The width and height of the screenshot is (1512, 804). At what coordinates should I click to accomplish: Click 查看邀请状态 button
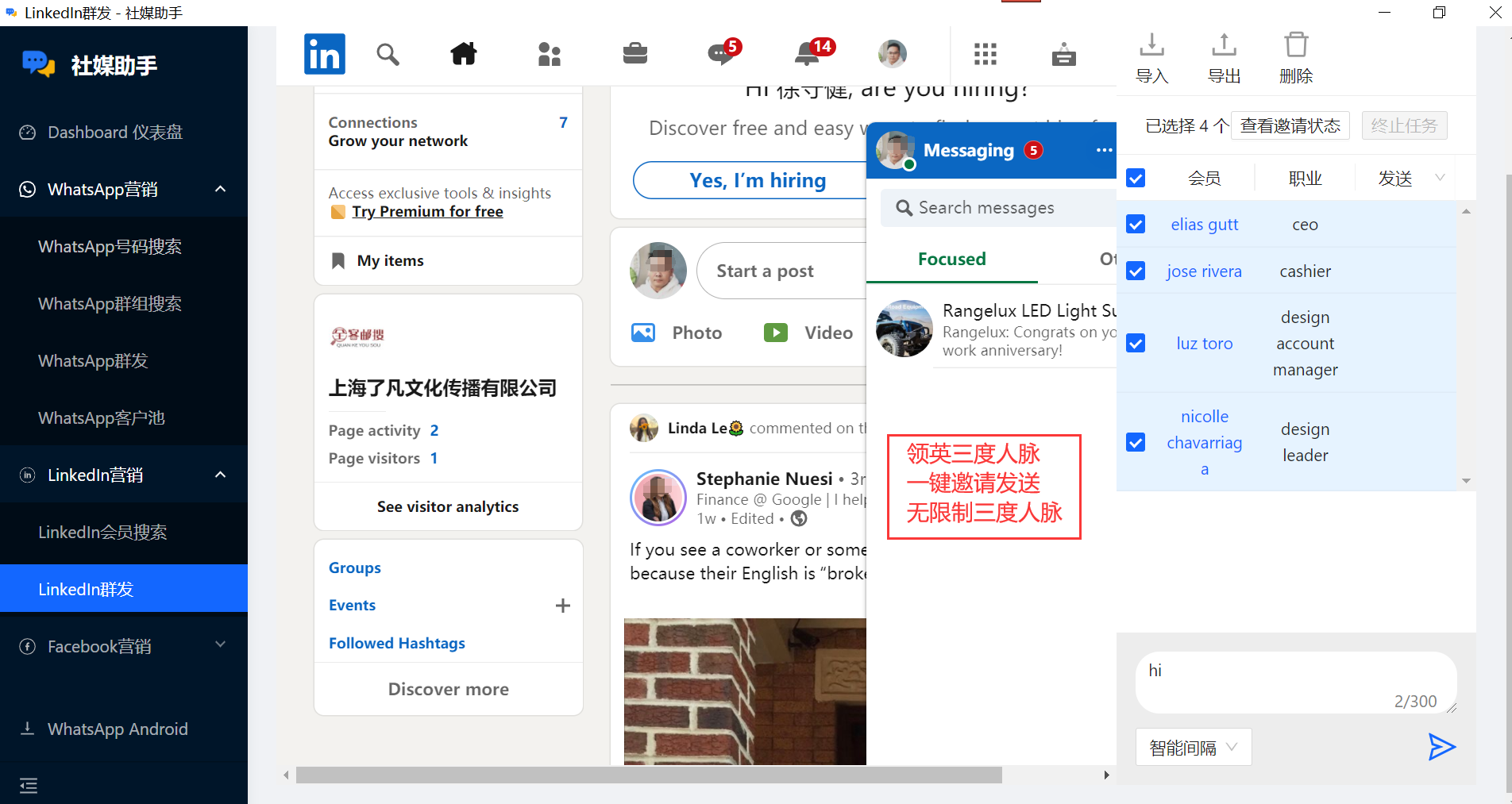click(x=1290, y=125)
